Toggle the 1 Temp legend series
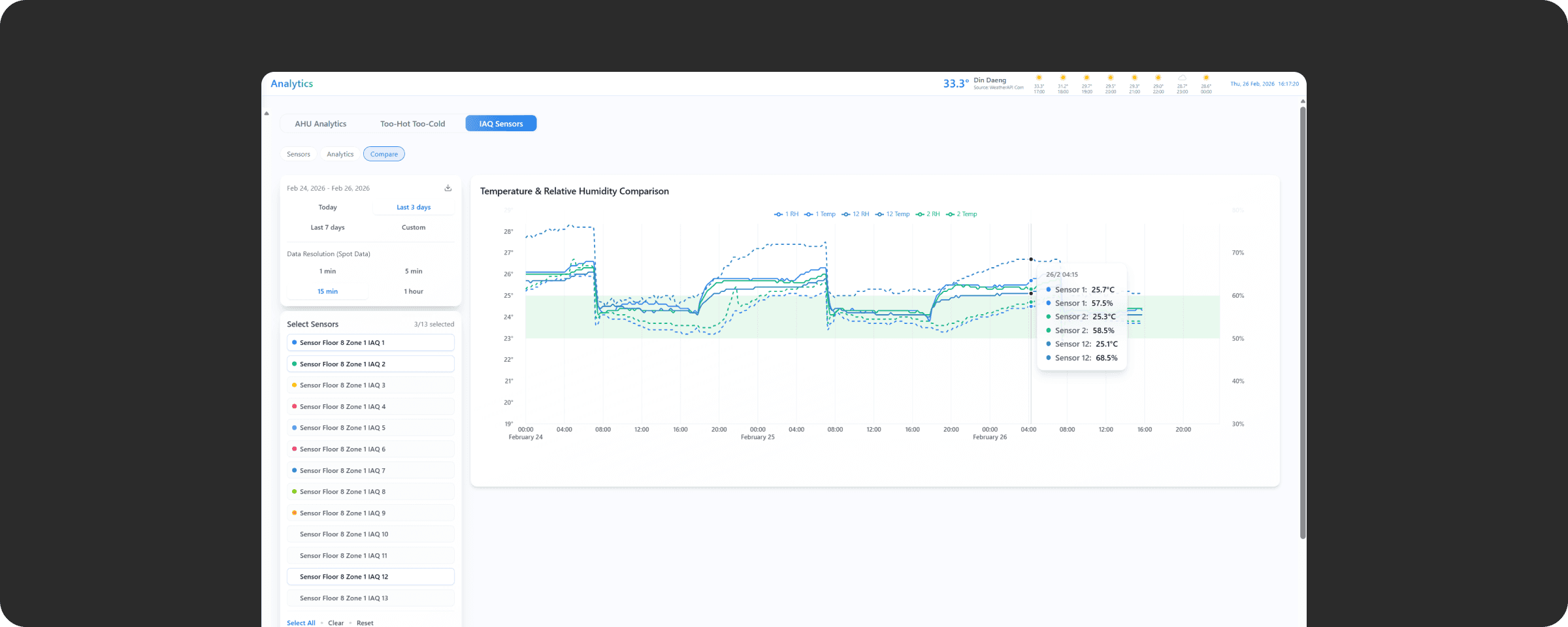Screen dimensions: 1568x627 (820, 214)
